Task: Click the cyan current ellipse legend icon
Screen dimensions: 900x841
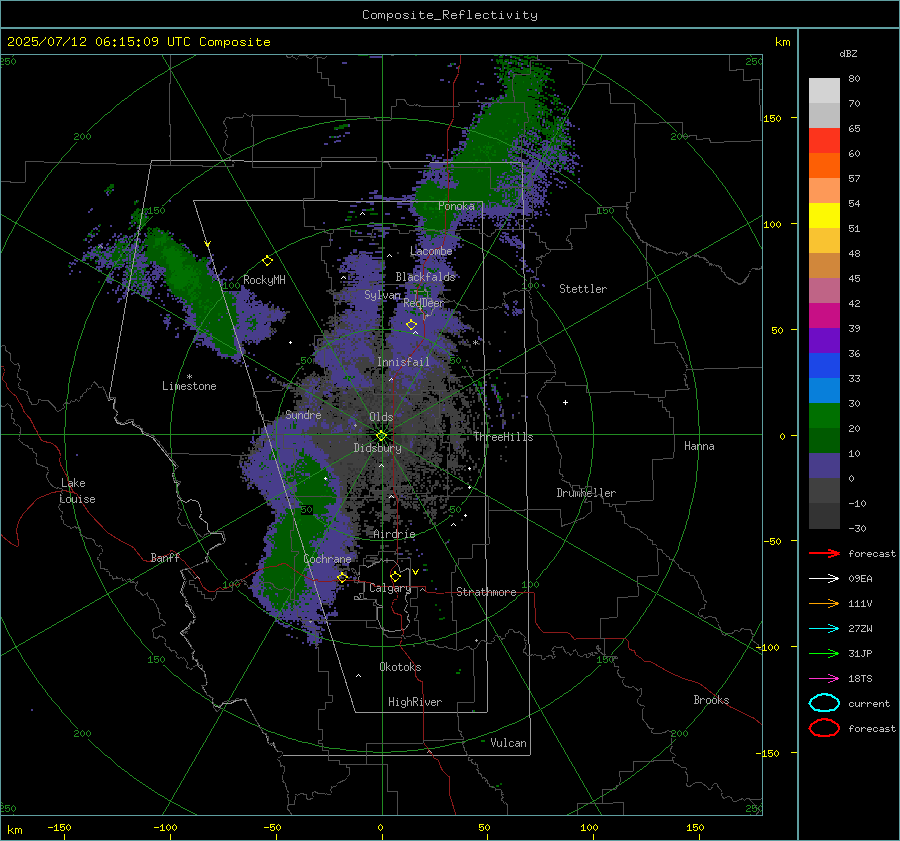Action: point(824,703)
